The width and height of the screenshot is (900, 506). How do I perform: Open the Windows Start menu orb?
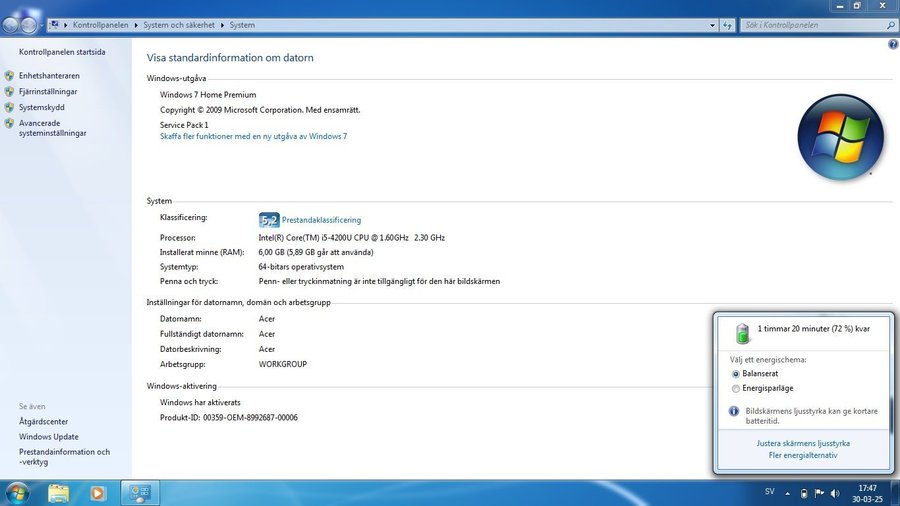click(17, 492)
